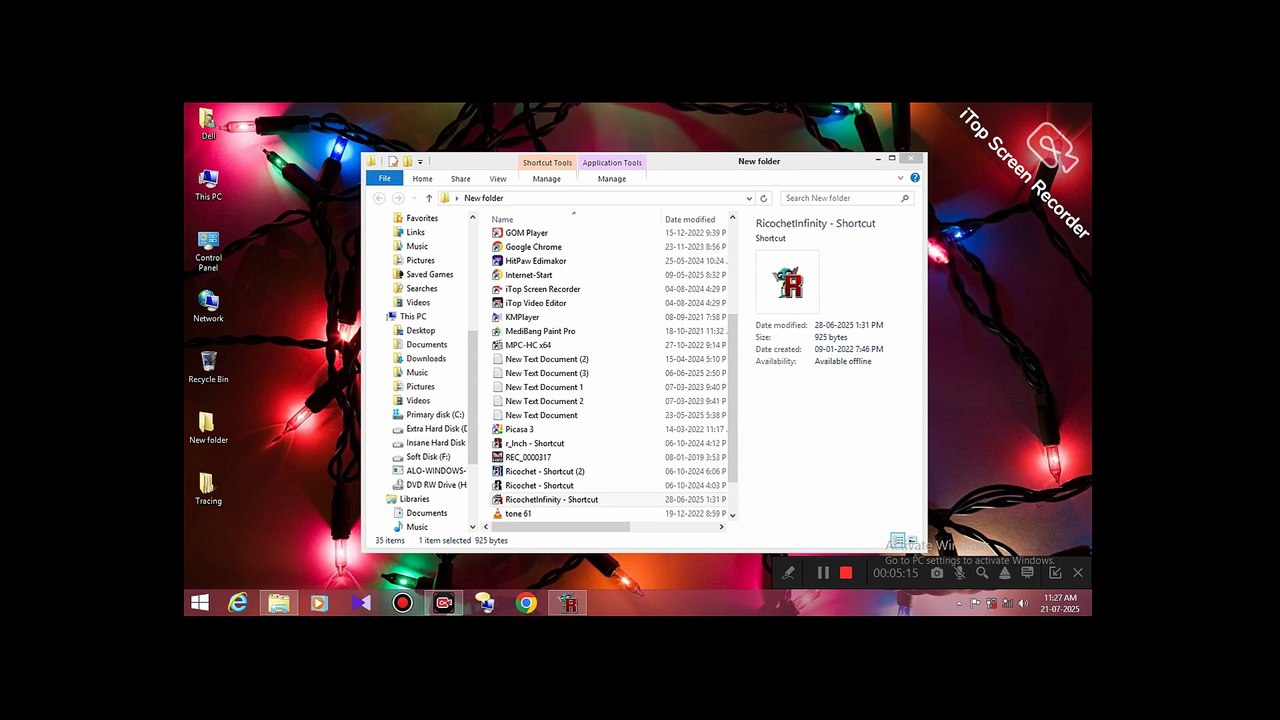
Task: Click the Visual Studio taskbar icon
Action: [x=361, y=603]
